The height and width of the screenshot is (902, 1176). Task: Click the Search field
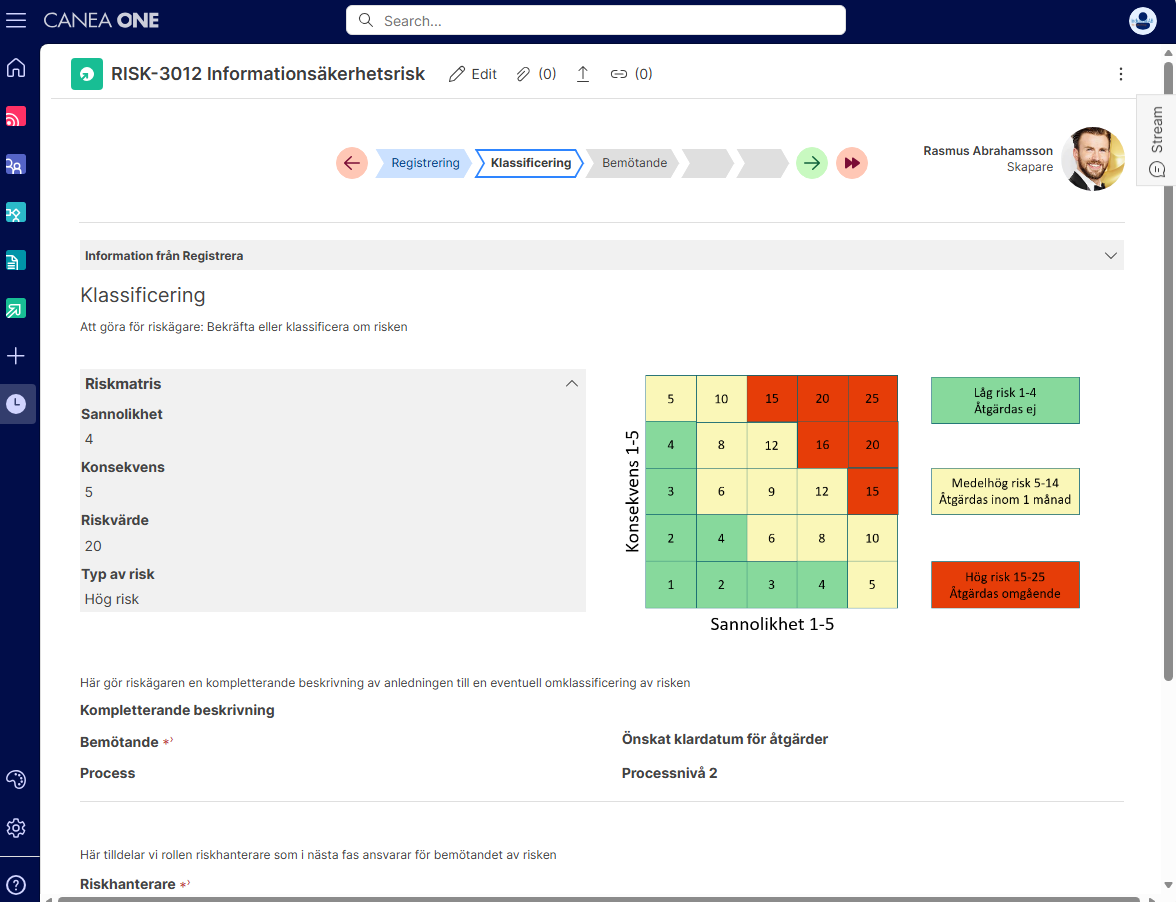pos(596,20)
